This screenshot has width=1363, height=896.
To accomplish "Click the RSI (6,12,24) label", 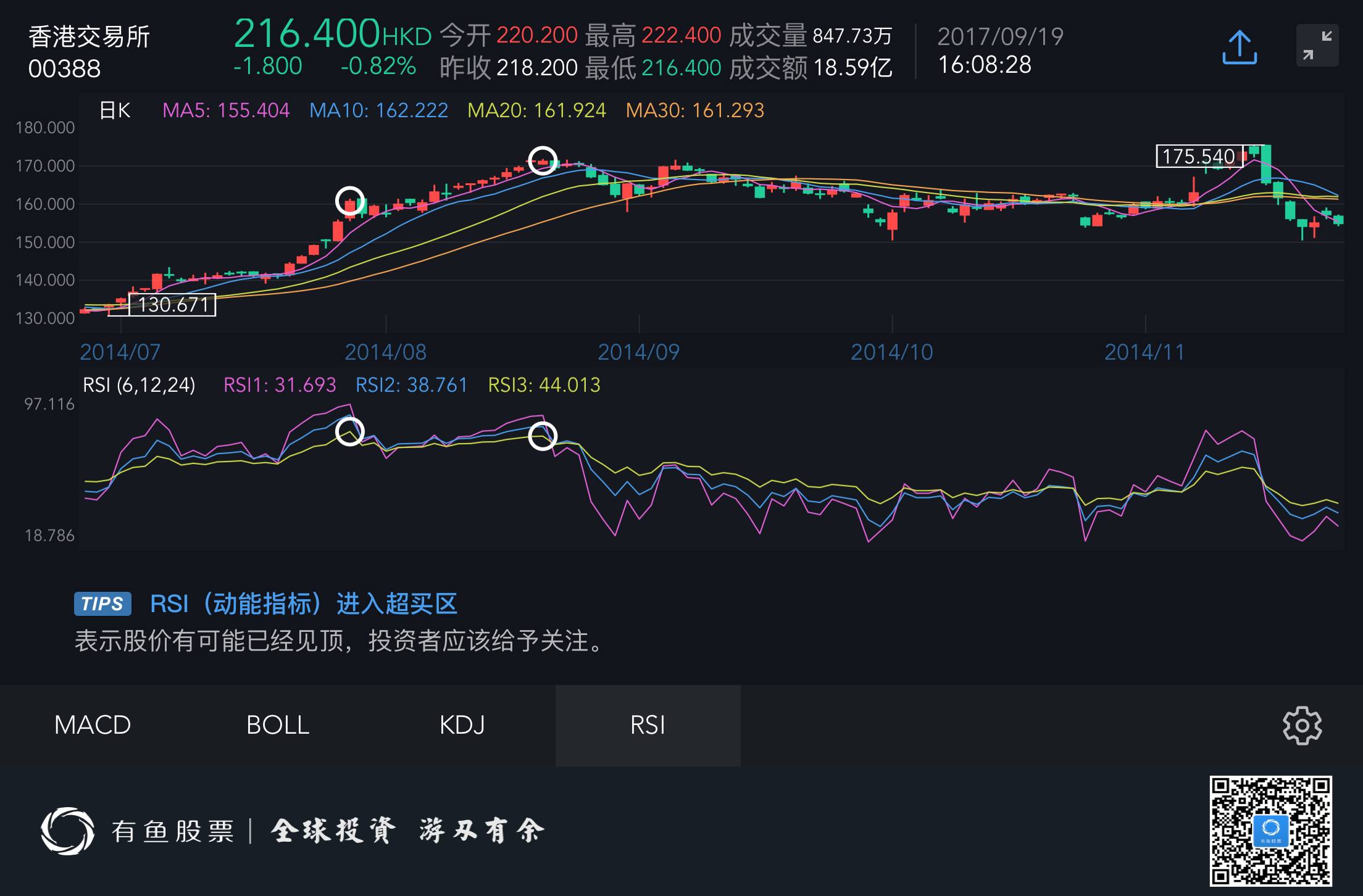I will (139, 385).
